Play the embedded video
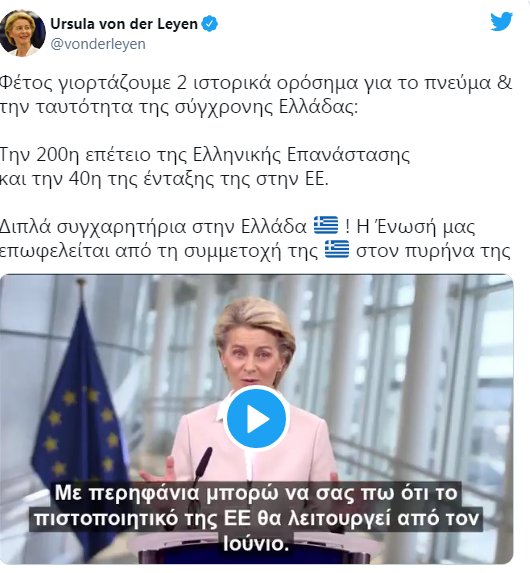The height and width of the screenshot is (573, 530). point(257,418)
